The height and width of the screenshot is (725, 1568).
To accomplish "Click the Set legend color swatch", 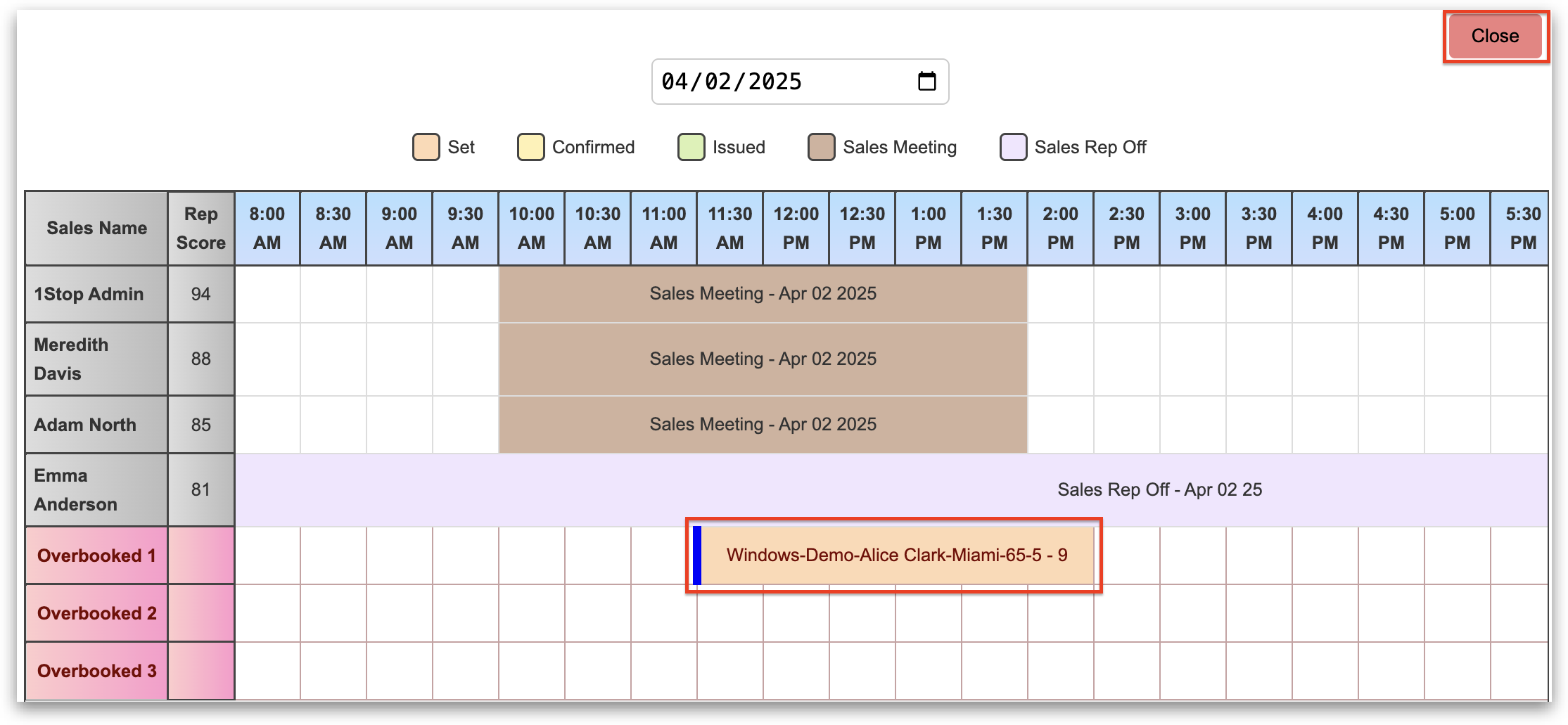I will [426, 147].
